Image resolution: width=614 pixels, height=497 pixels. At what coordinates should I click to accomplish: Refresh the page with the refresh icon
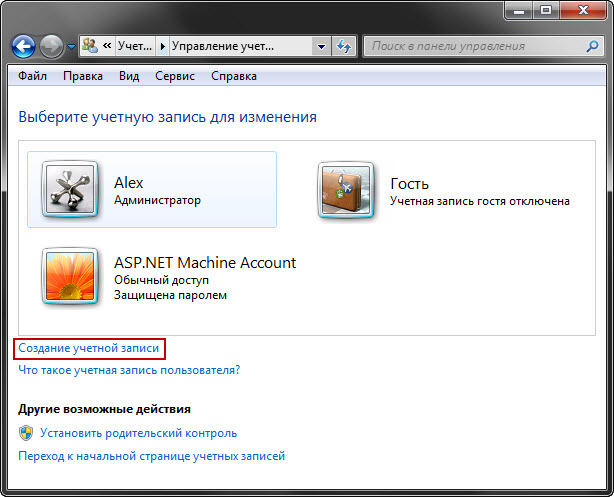coord(344,47)
